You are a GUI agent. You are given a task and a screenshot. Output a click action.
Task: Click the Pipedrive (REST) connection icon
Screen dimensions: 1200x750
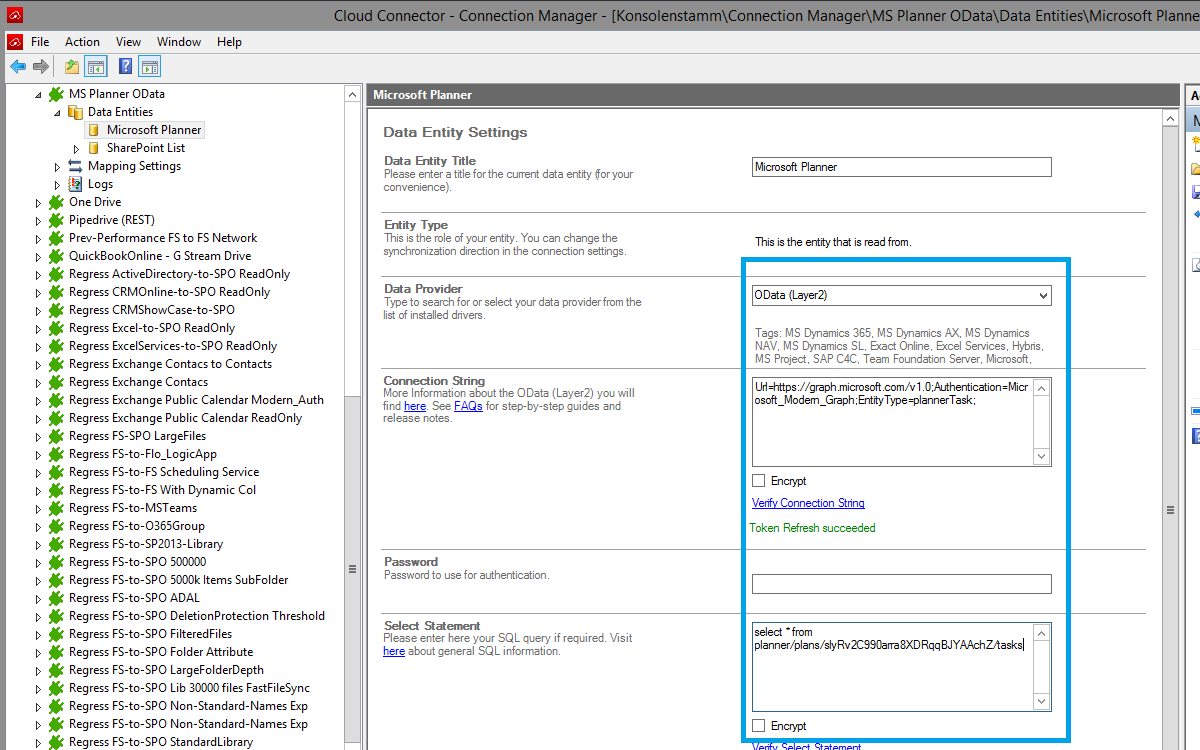56,220
